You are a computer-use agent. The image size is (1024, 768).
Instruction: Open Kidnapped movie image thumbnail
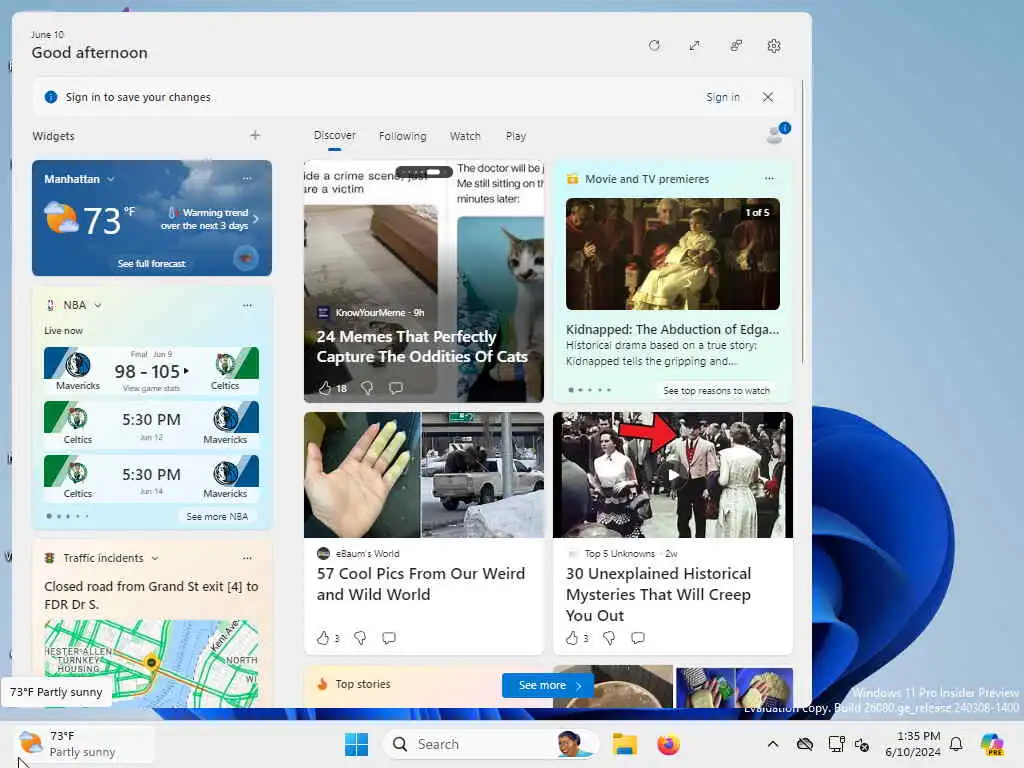(x=673, y=254)
